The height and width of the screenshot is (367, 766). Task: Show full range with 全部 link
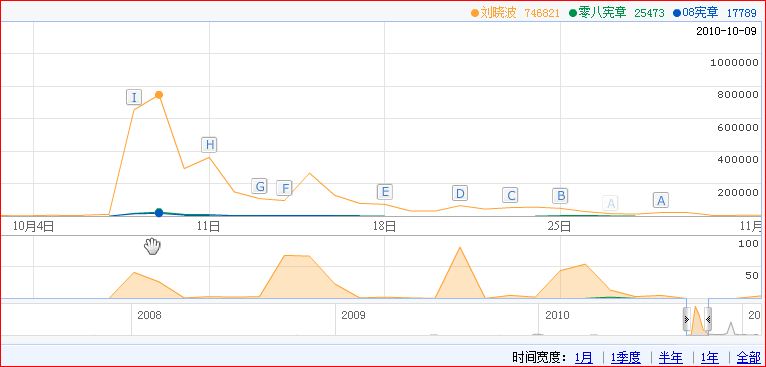[747, 358]
